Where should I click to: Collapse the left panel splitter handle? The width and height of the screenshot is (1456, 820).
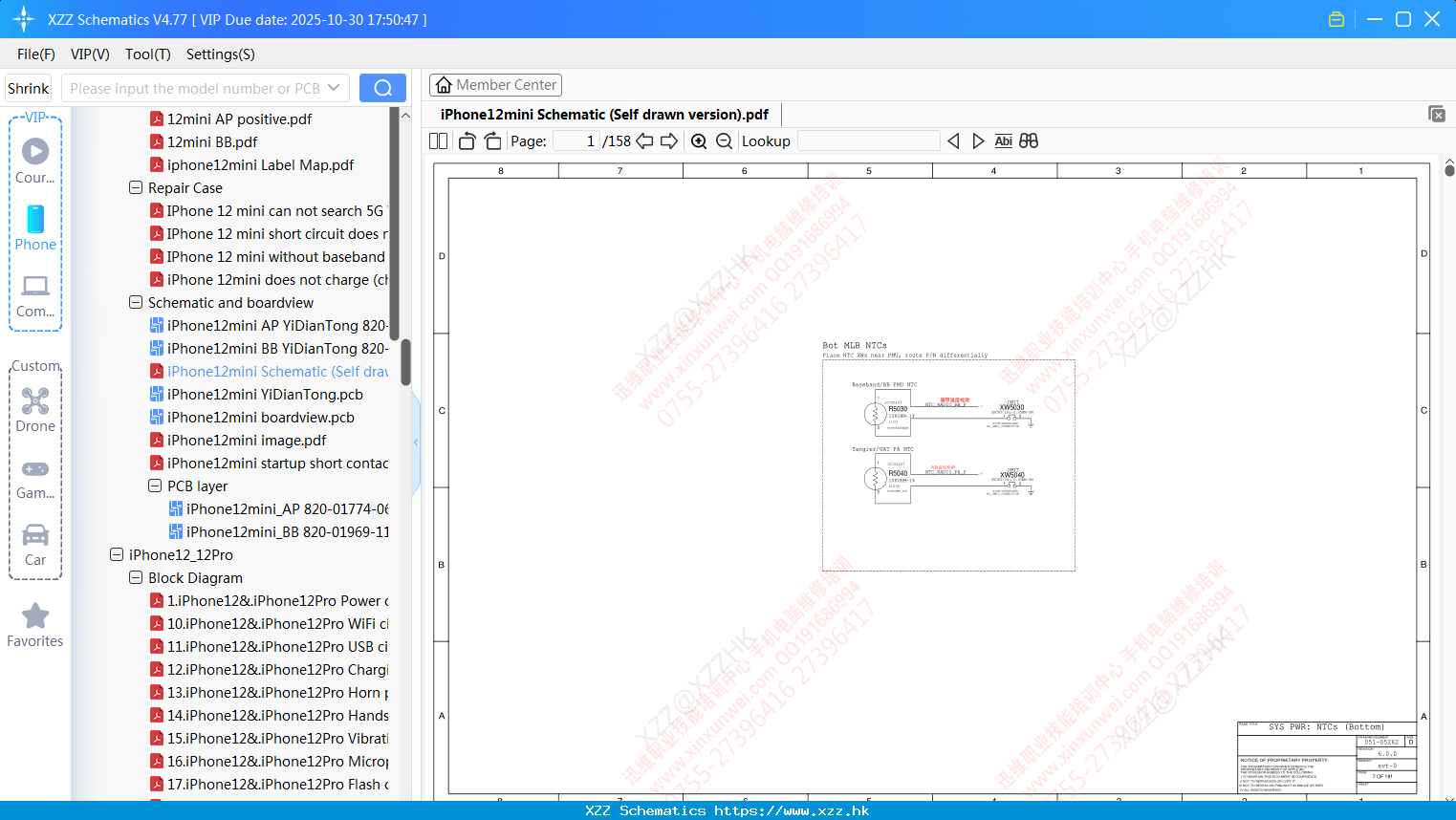(x=416, y=442)
